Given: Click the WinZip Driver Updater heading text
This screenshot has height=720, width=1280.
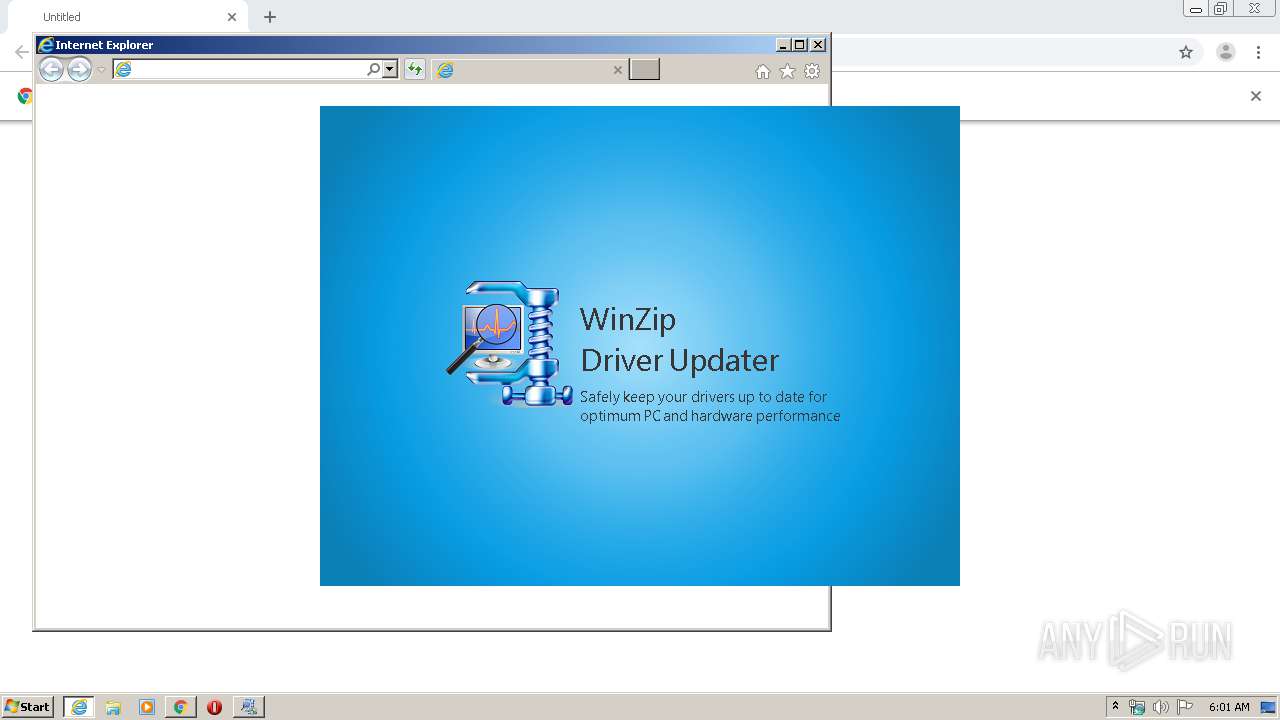Looking at the screenshot, I should point(679,340).
